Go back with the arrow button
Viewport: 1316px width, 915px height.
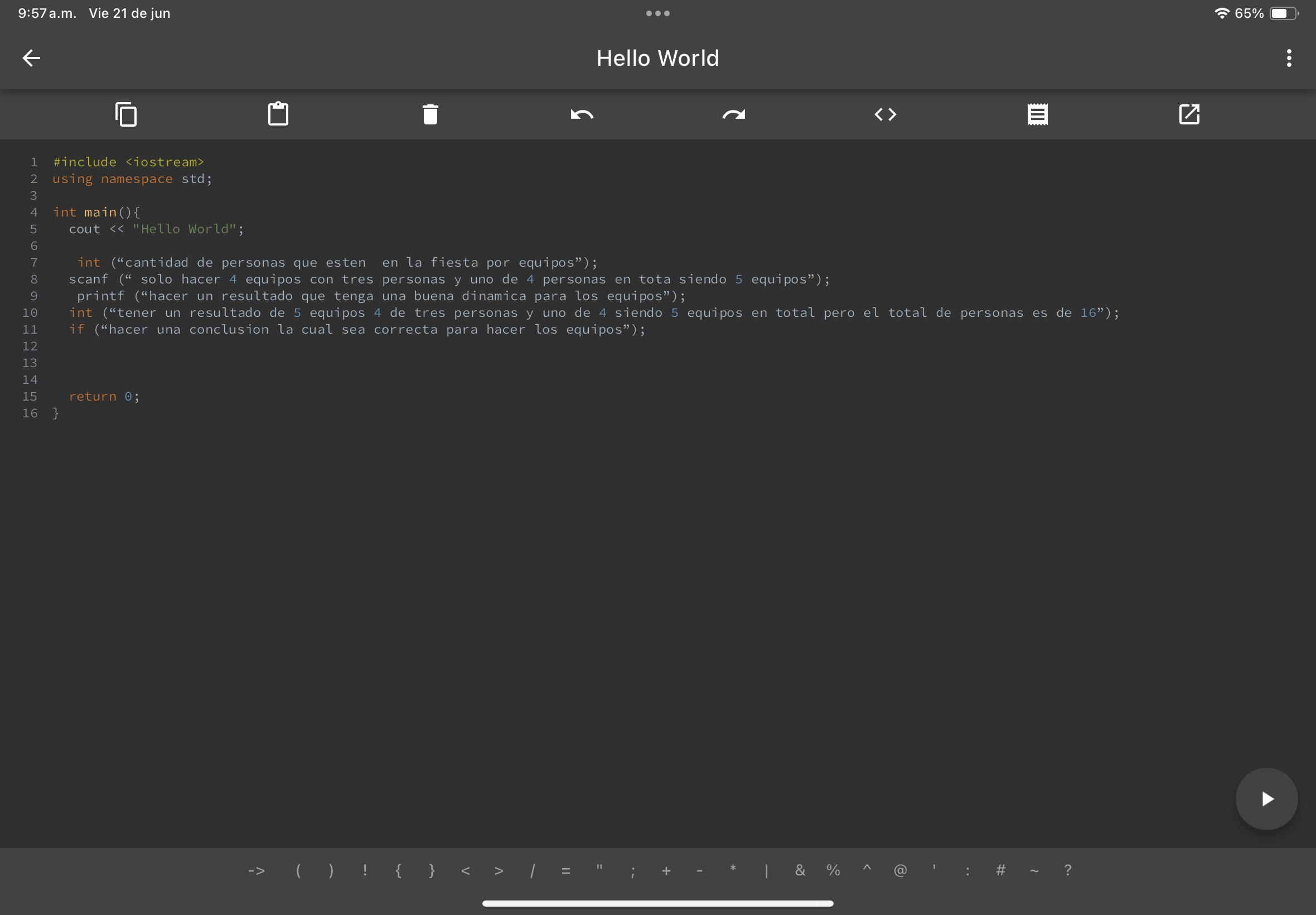point(32,58)
